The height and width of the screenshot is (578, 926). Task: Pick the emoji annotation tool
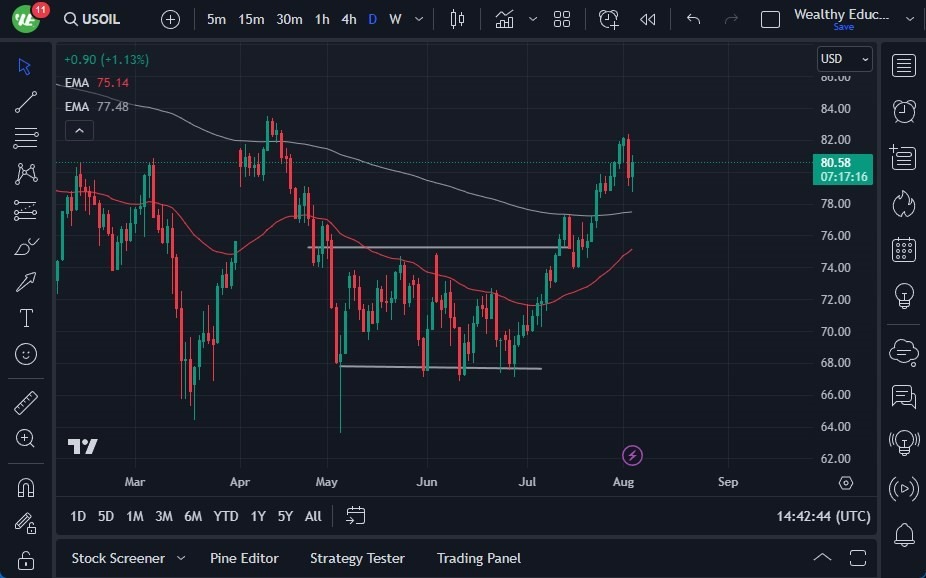tap(25, 354)
